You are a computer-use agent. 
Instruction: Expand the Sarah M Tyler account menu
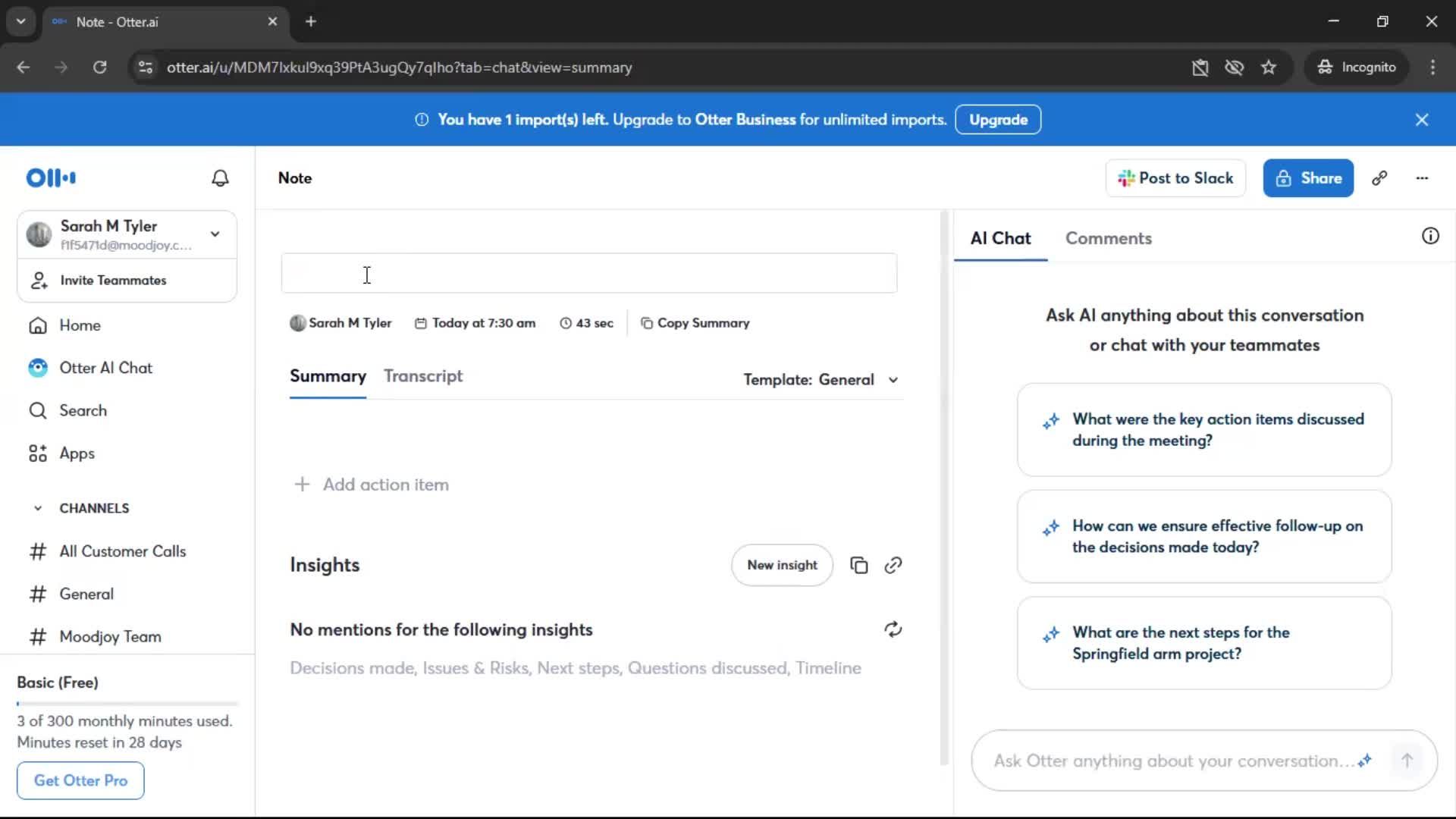pyautogui.click(x=215, y=234)
